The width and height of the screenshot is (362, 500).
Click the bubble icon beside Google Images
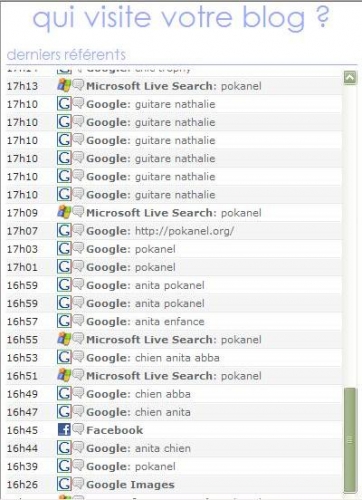[78, 483]
